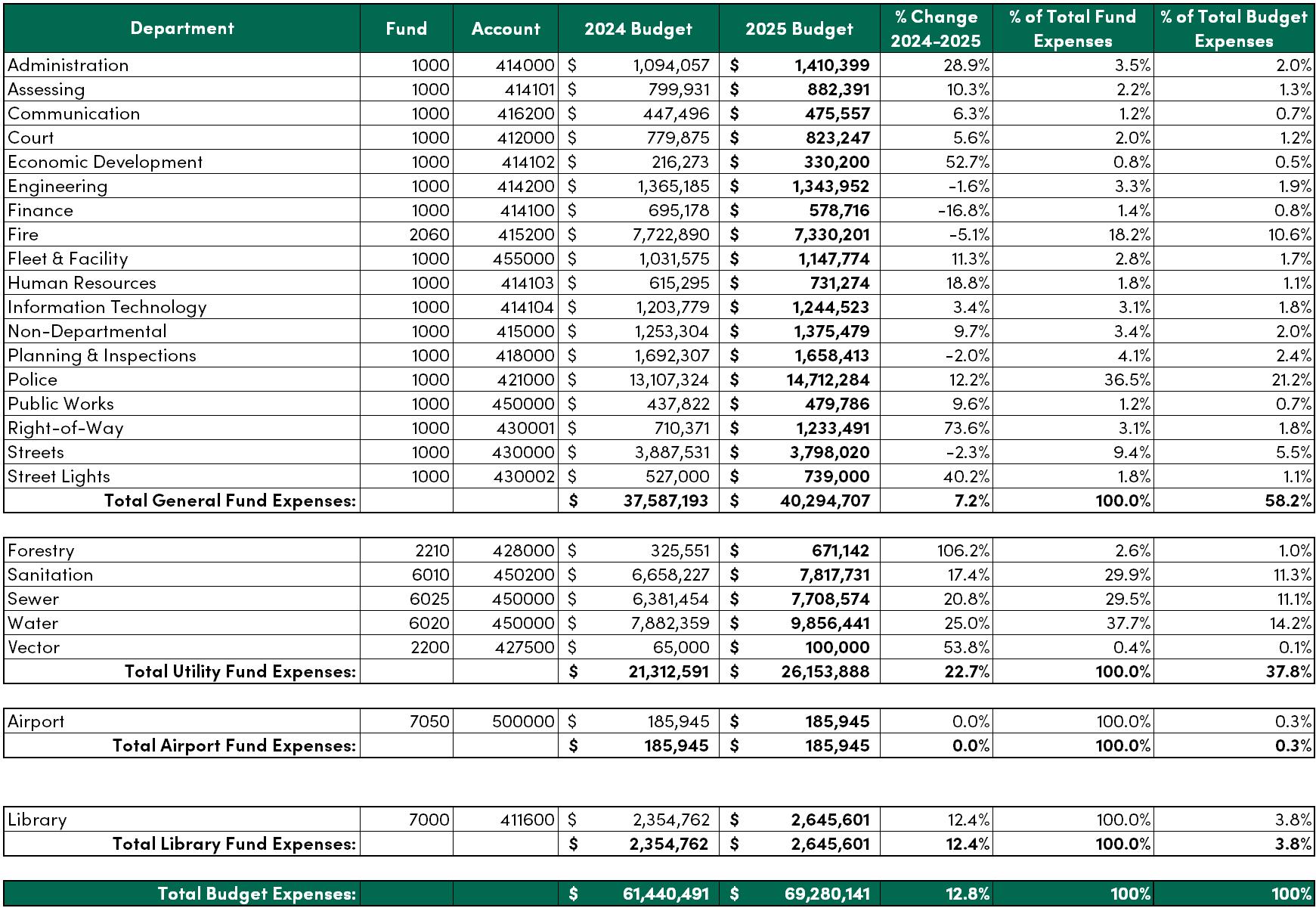Select the % Change 2024-2025 header
1316x908 pixels.
click(x=936, y=29)
